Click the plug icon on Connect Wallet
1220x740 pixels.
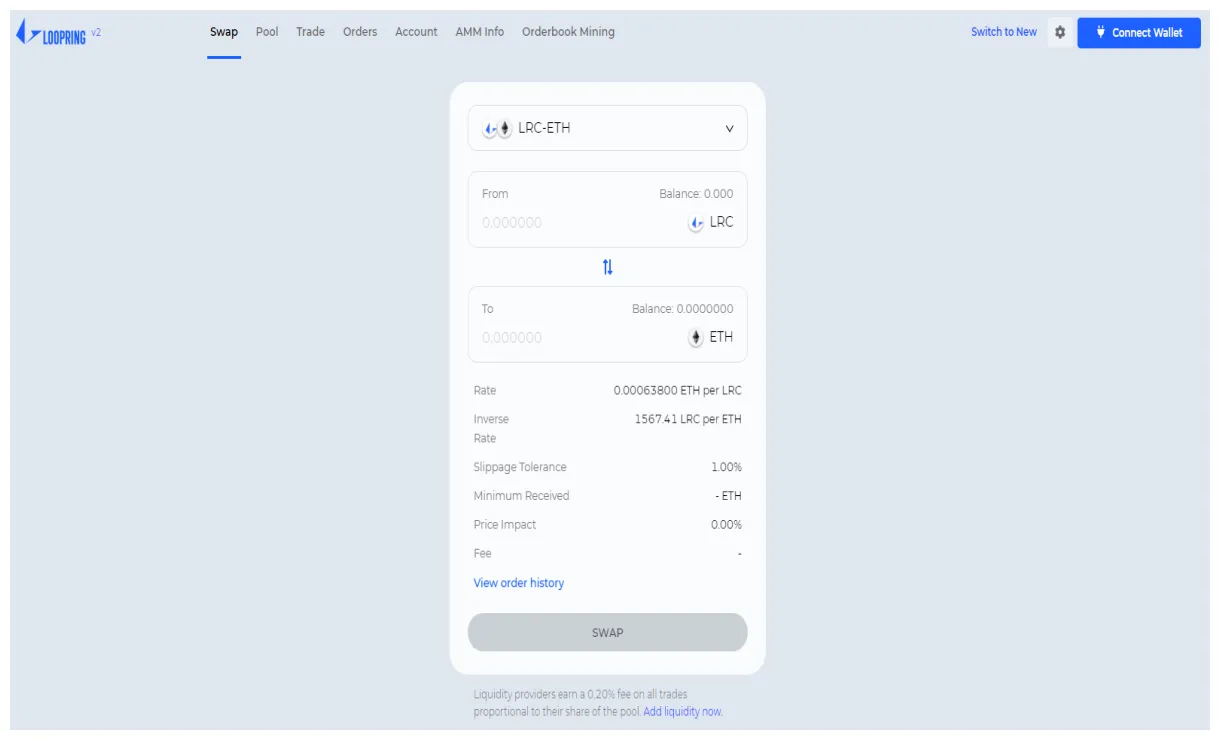pos(1099,32)
